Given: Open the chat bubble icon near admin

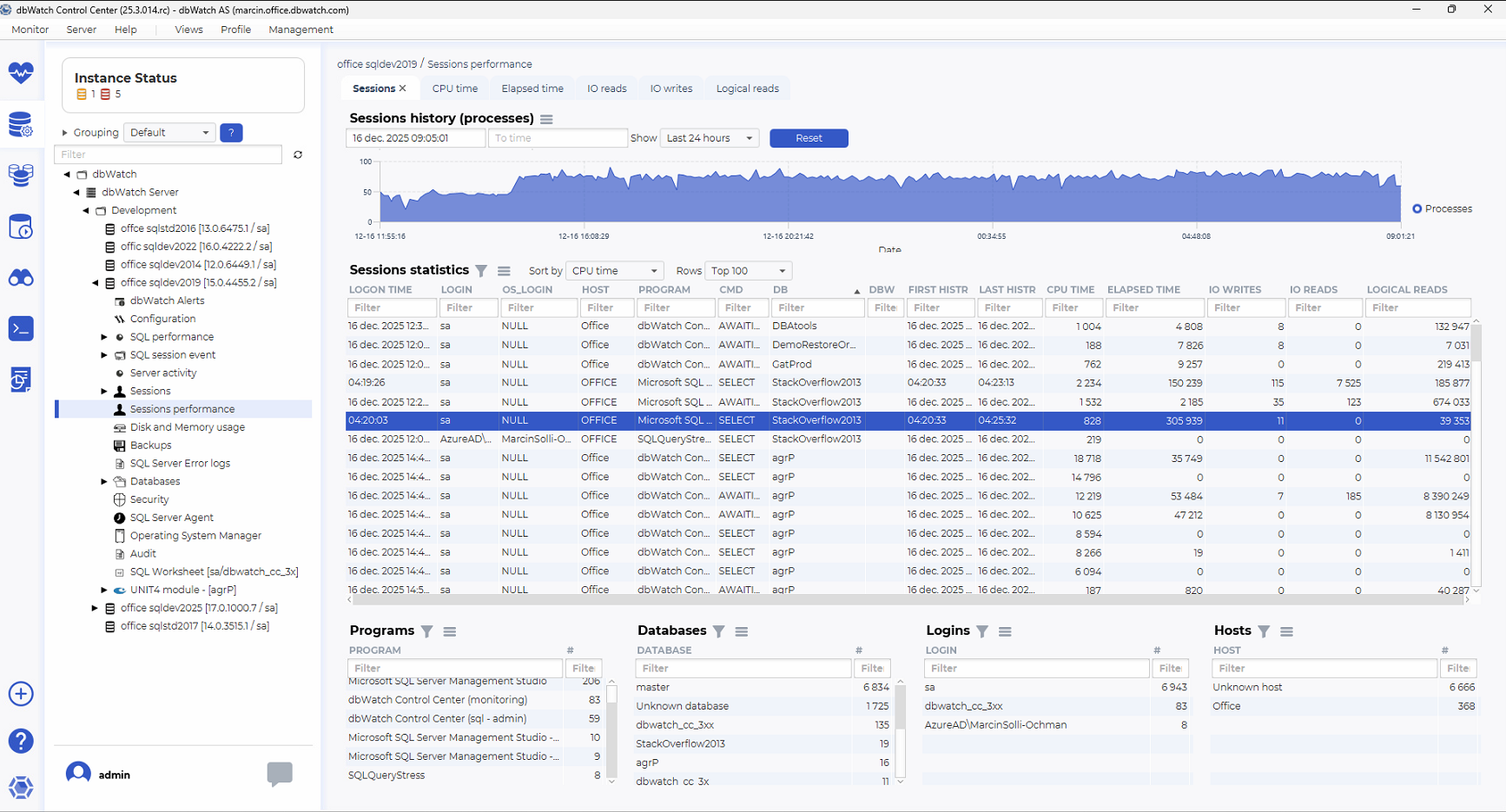Looking at the screenshot, I should pos(280,773).
